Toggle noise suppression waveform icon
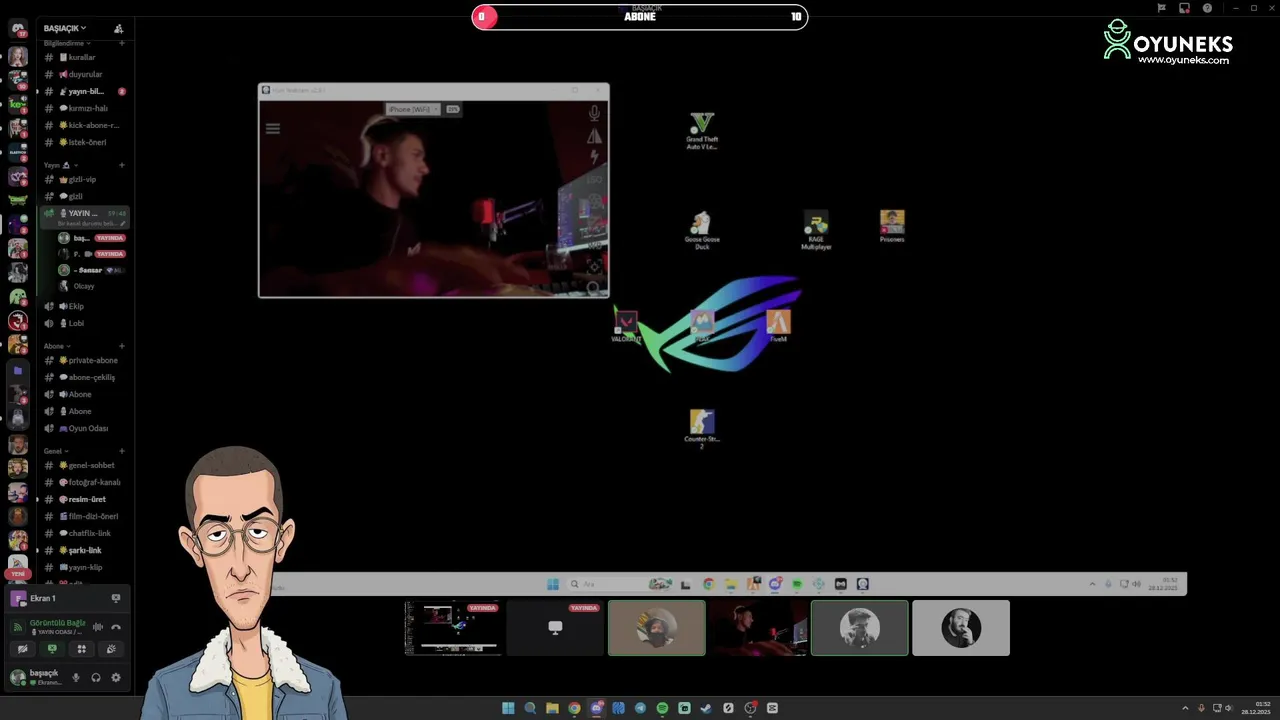The image size is (1280, 720). [x=98, y=627]
